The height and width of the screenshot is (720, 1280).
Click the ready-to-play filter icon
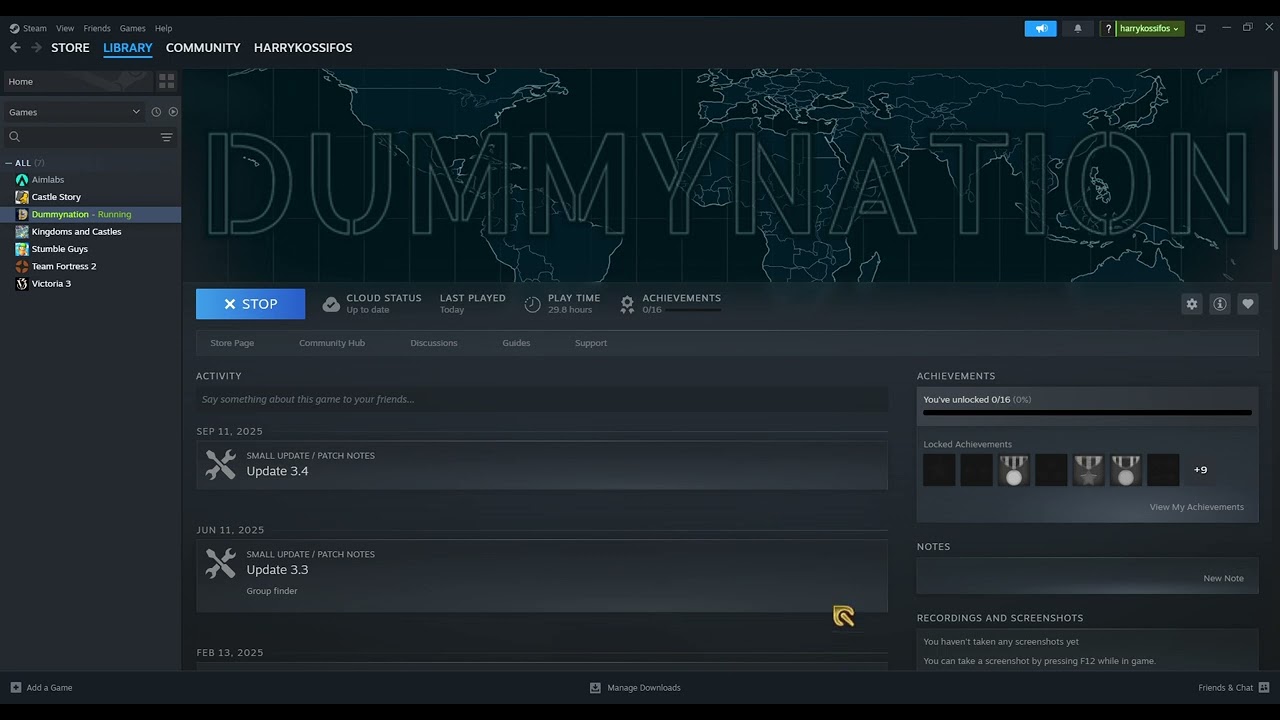point(173,112)
